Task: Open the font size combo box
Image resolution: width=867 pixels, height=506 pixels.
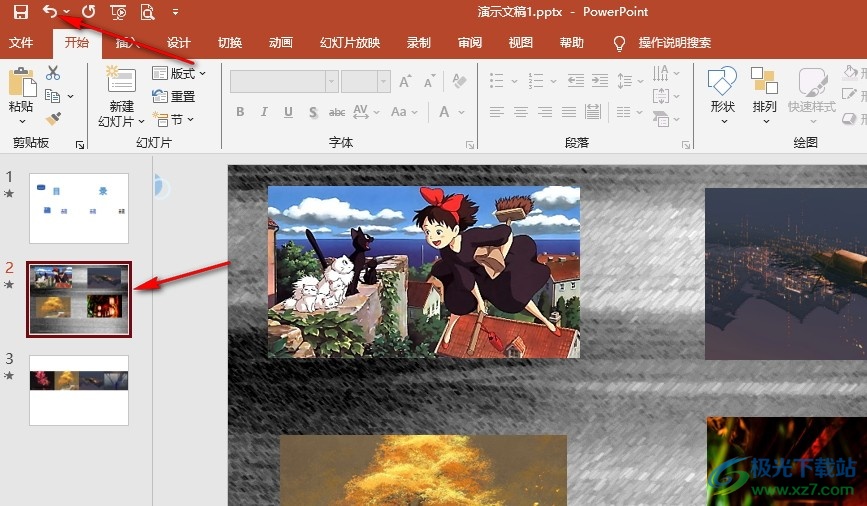Action: pyautogui.click(x=365, y=82)
